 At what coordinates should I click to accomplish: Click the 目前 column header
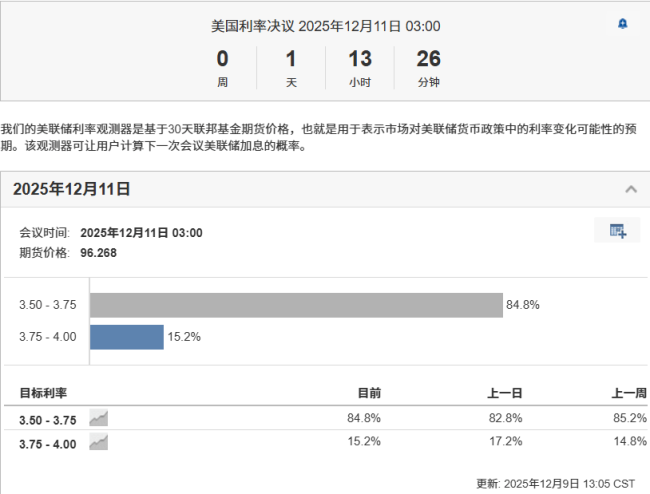(369, 393)
